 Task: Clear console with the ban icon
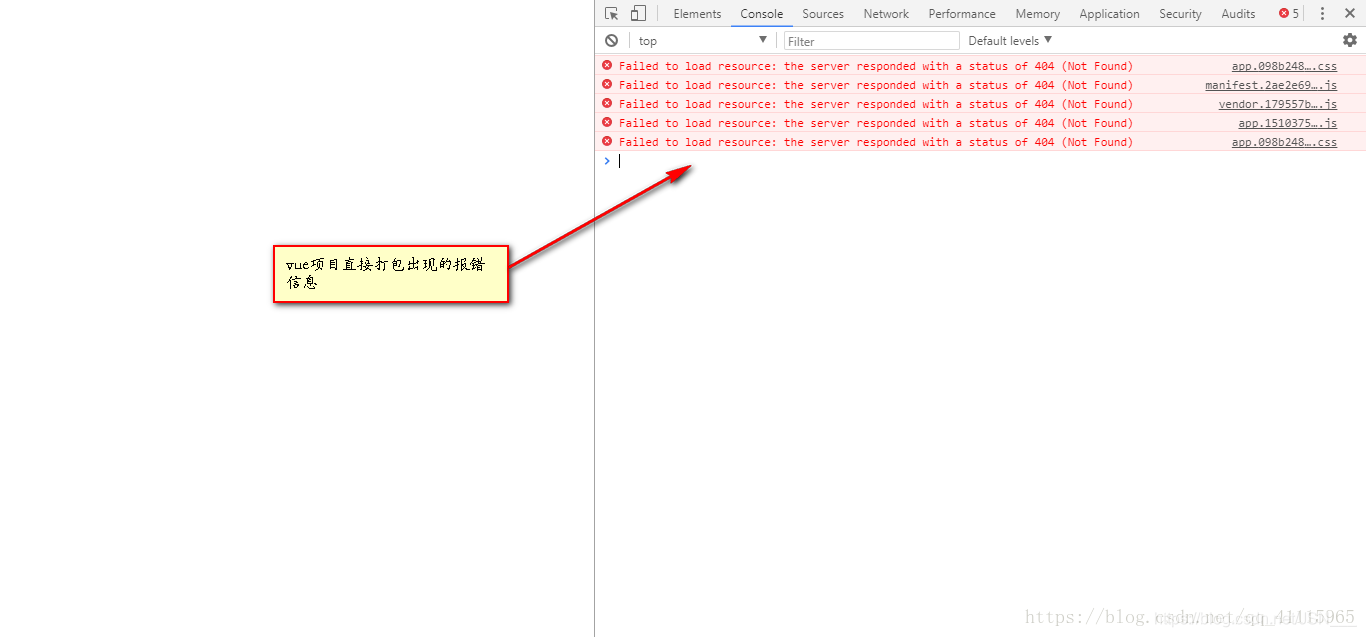click(611, 40)
